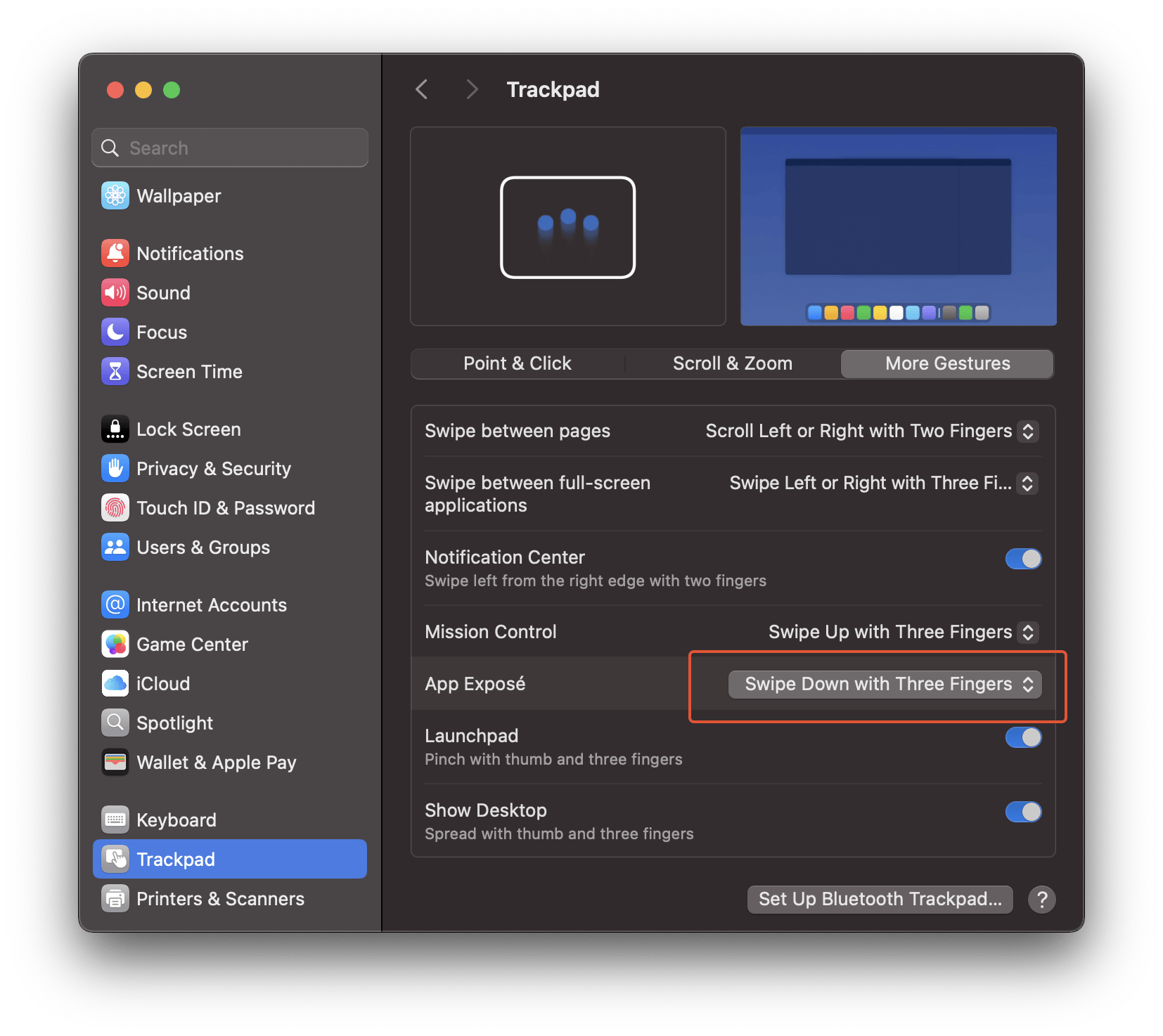
Task: Select Touch ID & Password fingerprint icon
Action: click(x=115, y=507)
